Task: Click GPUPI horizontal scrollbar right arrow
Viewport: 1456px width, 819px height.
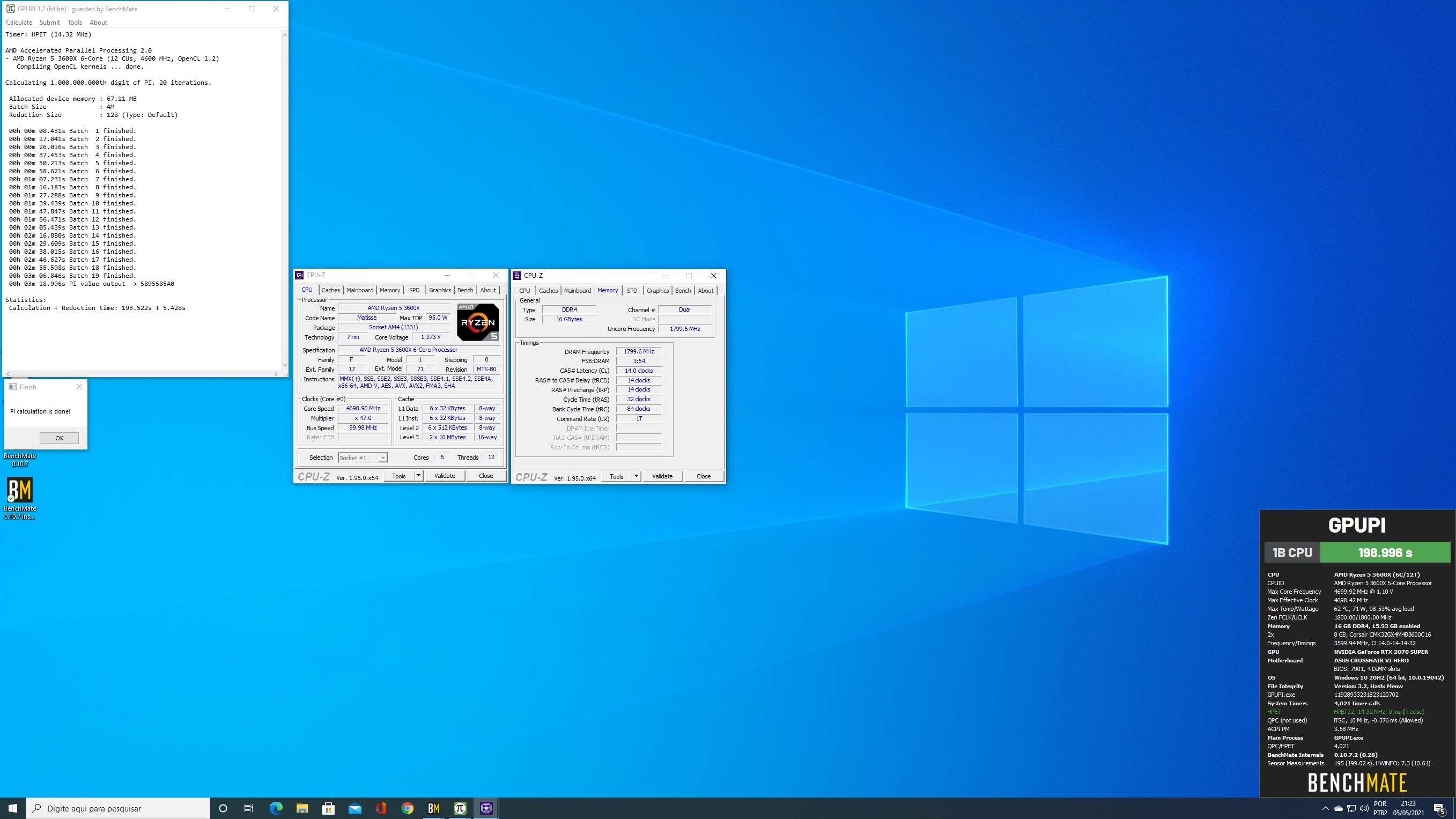Action: tap(276, 374)
